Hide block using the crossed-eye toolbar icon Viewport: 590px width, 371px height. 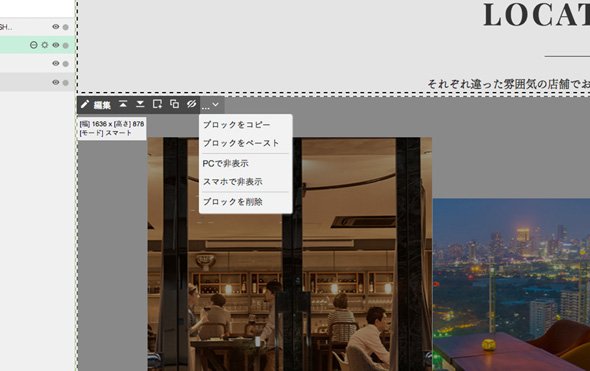pyautogui.click(x=192, y=104)
